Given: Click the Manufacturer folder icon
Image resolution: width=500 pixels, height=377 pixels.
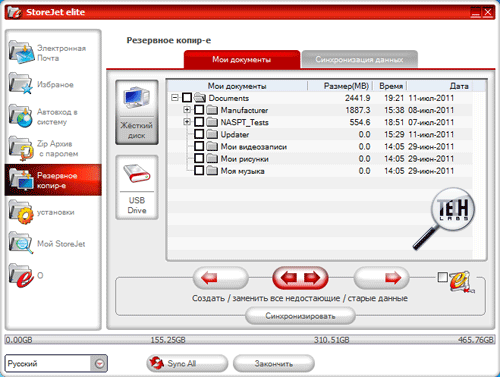Looking at the screenshot, I should pos(212,110).
